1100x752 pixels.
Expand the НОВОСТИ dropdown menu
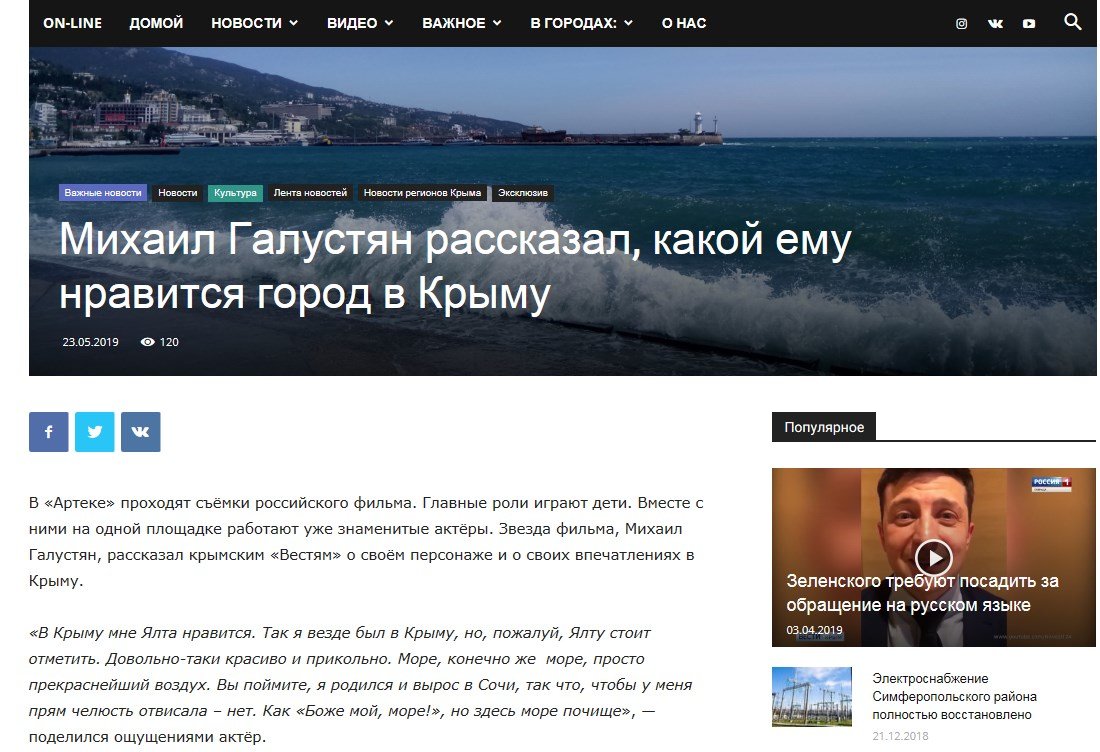click(254, 23)
